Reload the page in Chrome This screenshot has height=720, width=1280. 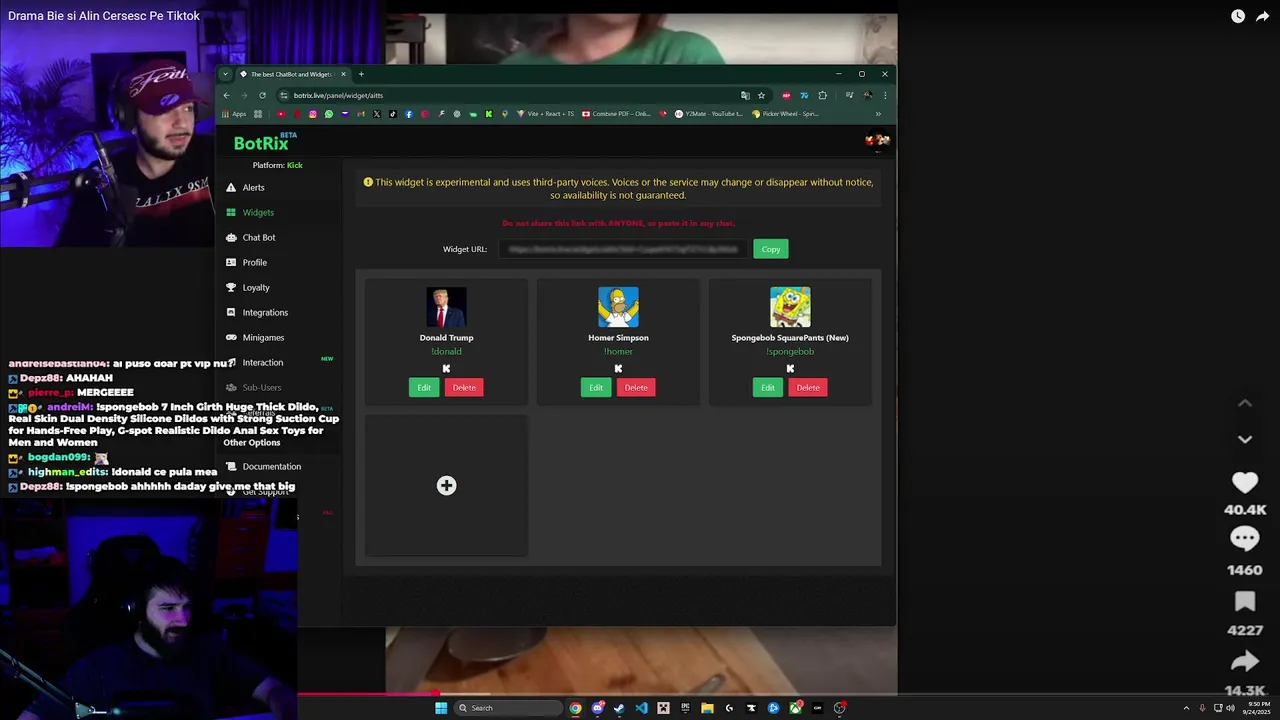[x=262, y=95]
